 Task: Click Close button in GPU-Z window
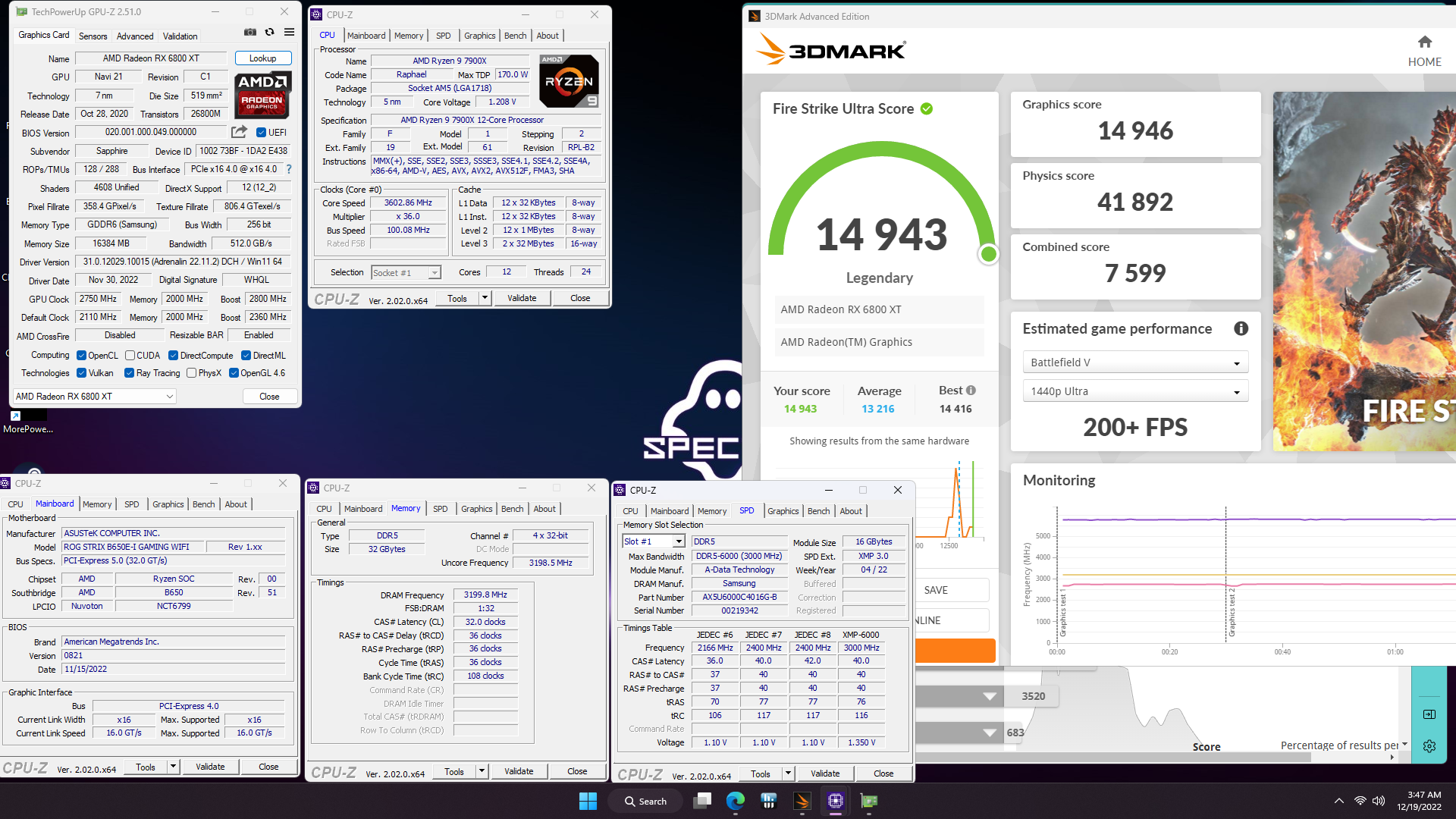click(x=269, y=397)
